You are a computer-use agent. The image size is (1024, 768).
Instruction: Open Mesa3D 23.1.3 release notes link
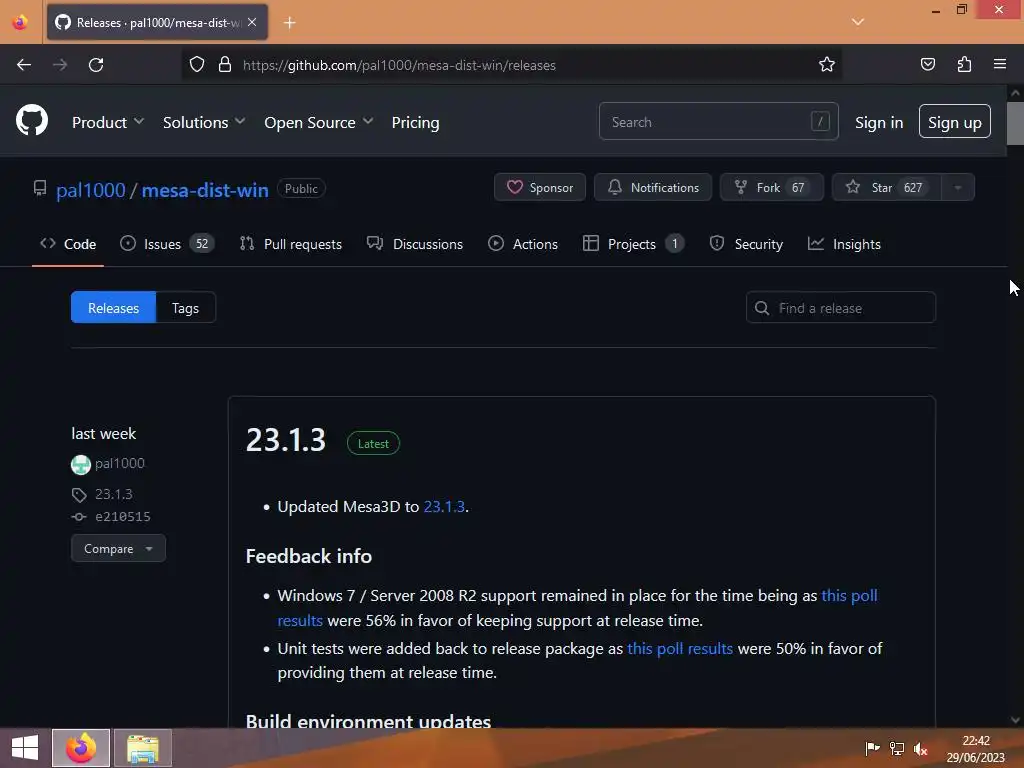444,507
